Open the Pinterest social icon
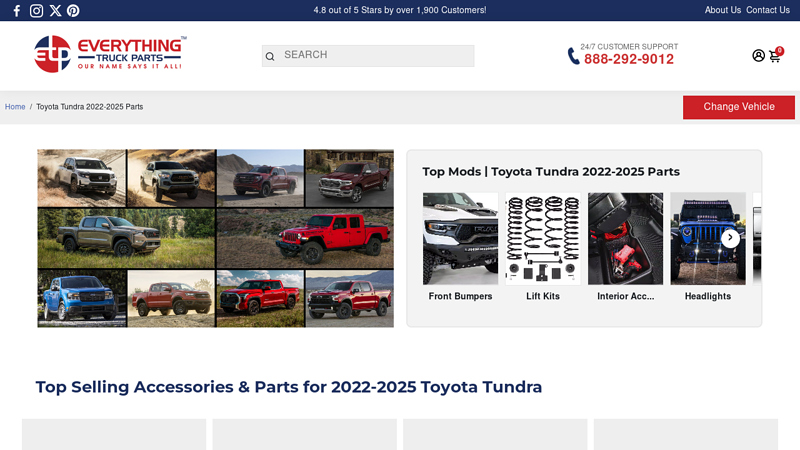The width and height of the screenshot is (800, 450). coord(73,11)
